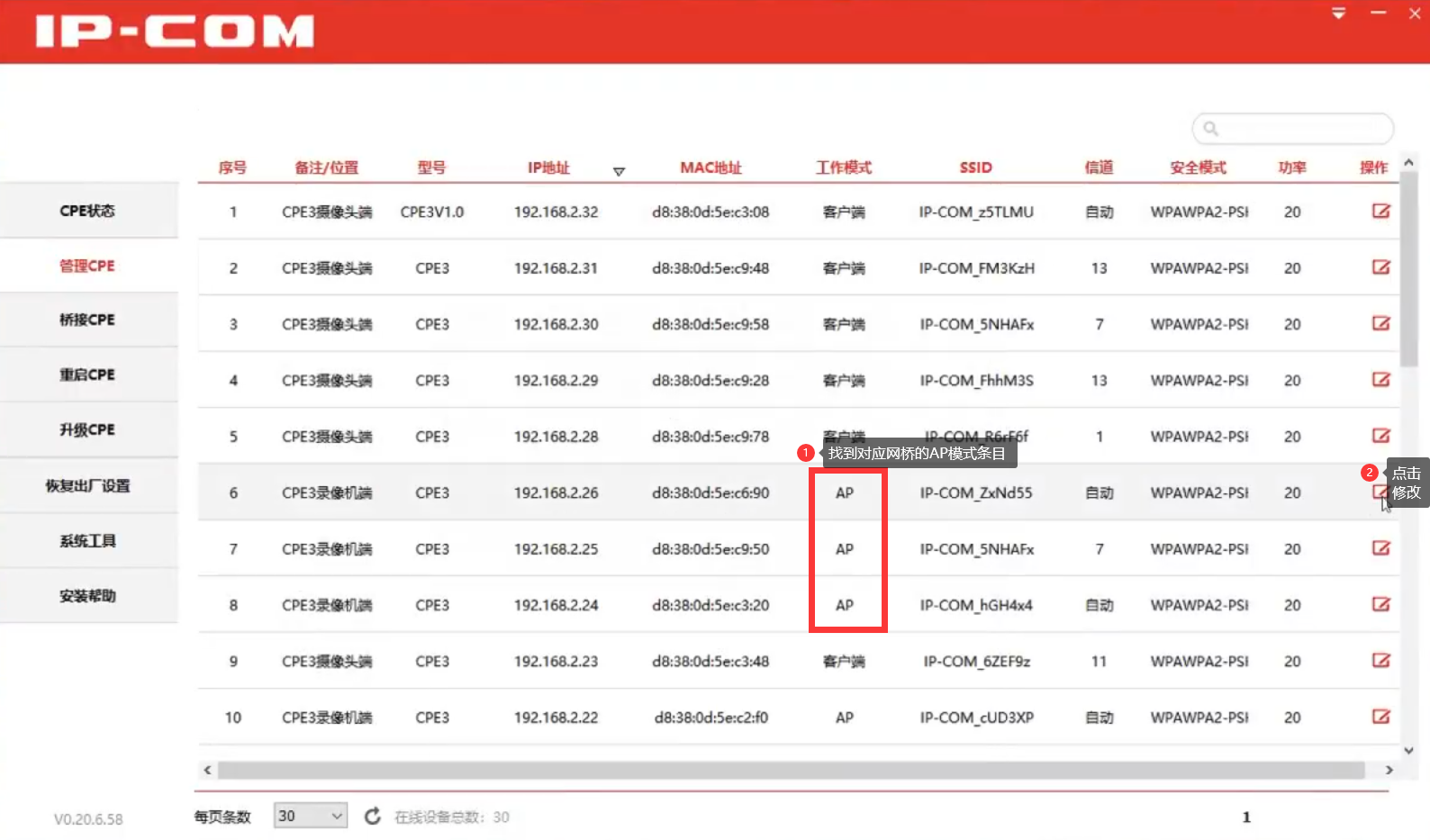Edit the CPE row with IP 192.168.2.32

tap(1380, 211)
